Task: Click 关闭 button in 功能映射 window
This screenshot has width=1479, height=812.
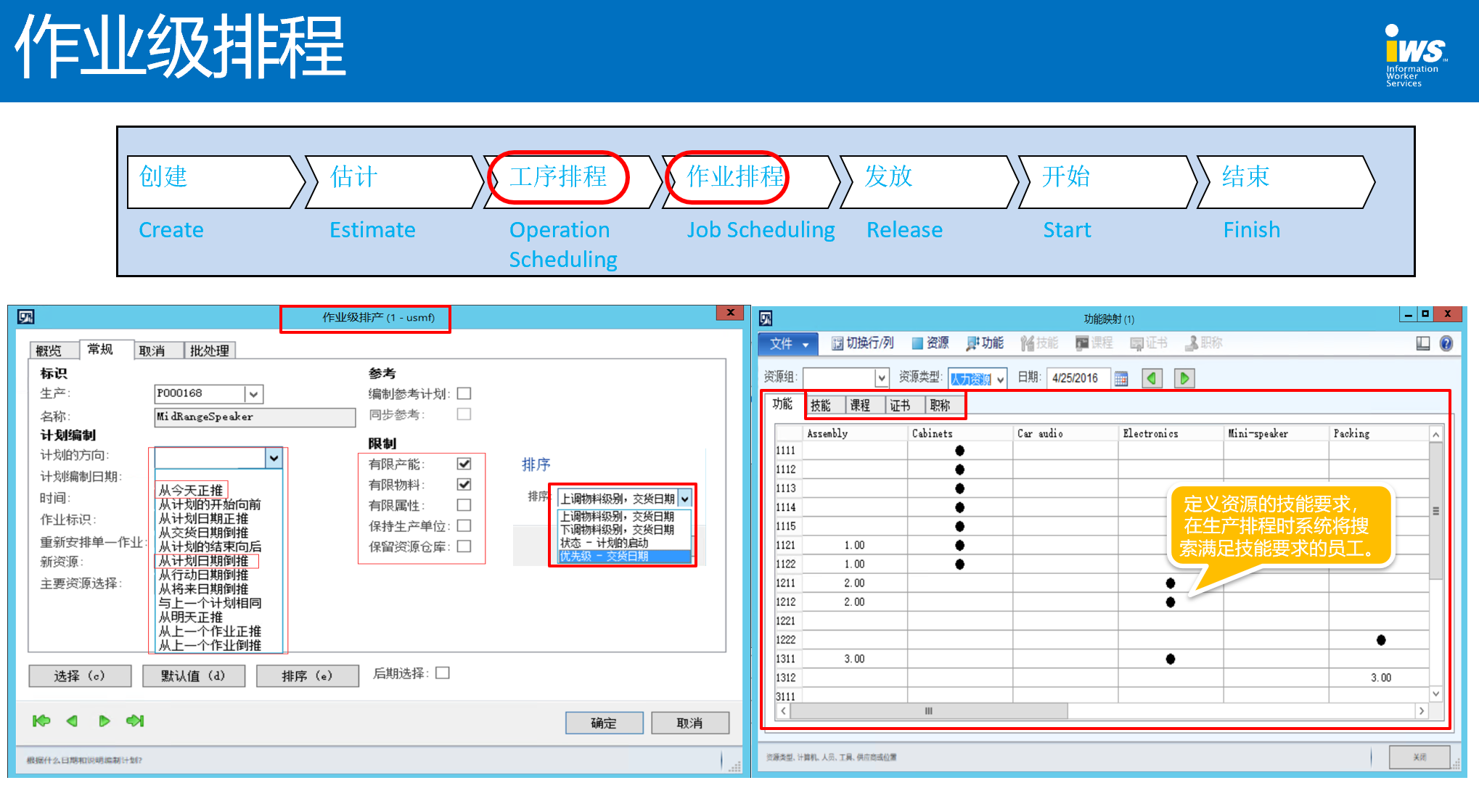Action: coord(1419,757)
